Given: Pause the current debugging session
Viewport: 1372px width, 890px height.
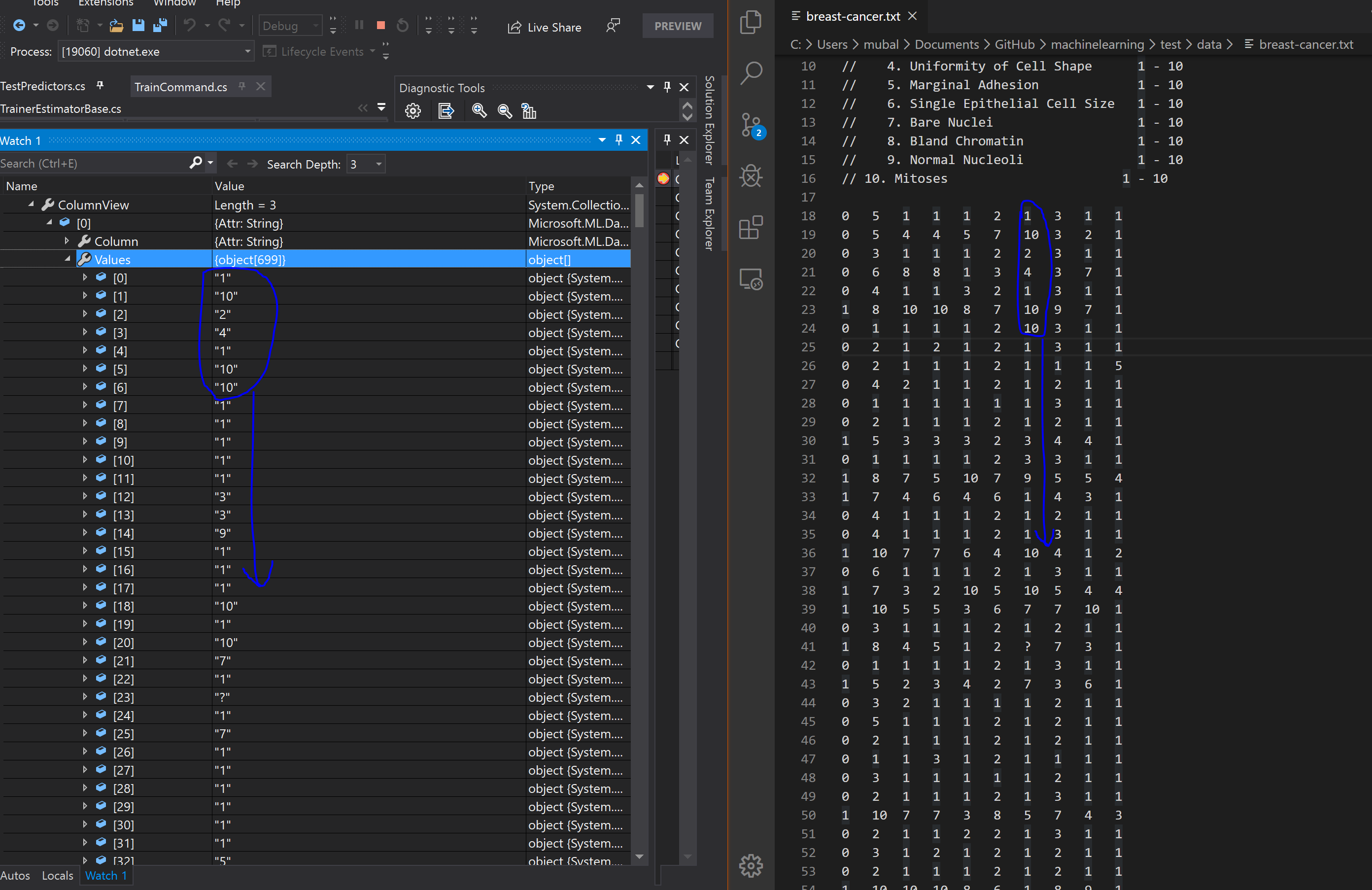Looking at the screenshot, I should pos(359,25).
